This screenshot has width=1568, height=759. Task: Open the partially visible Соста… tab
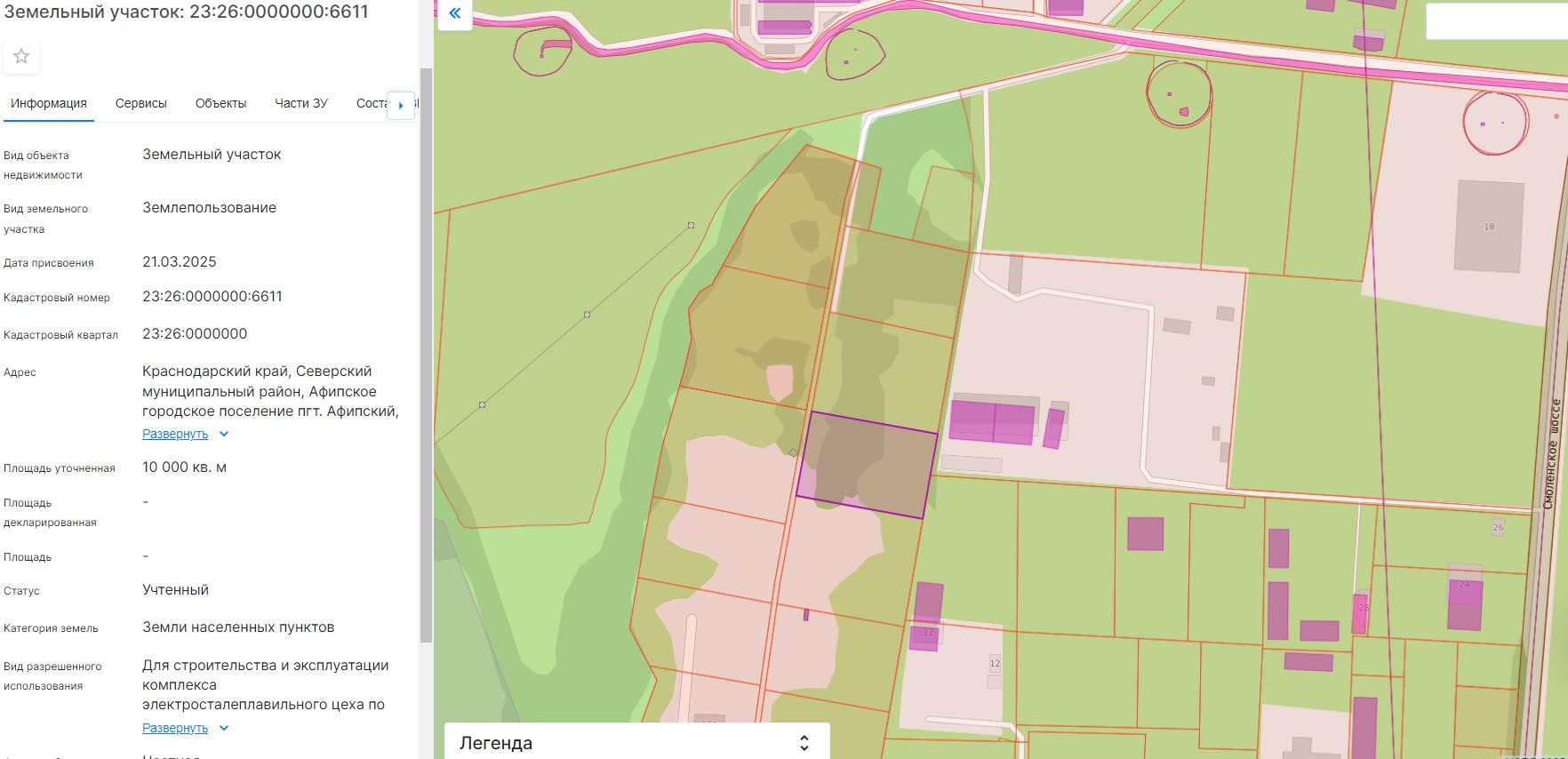point(372,103)
